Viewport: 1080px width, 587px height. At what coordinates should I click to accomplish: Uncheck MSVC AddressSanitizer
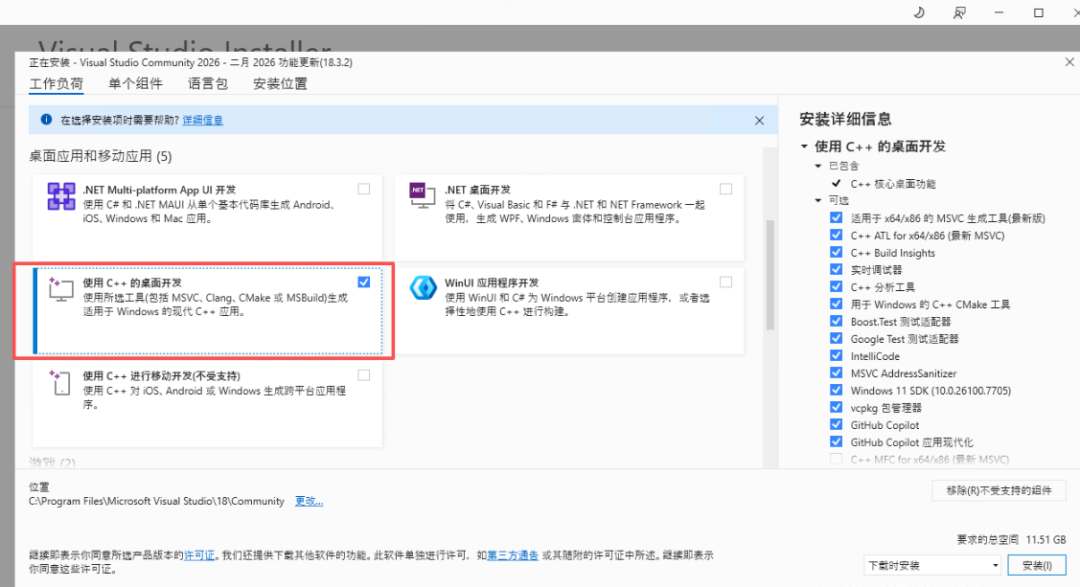point(836,373)
